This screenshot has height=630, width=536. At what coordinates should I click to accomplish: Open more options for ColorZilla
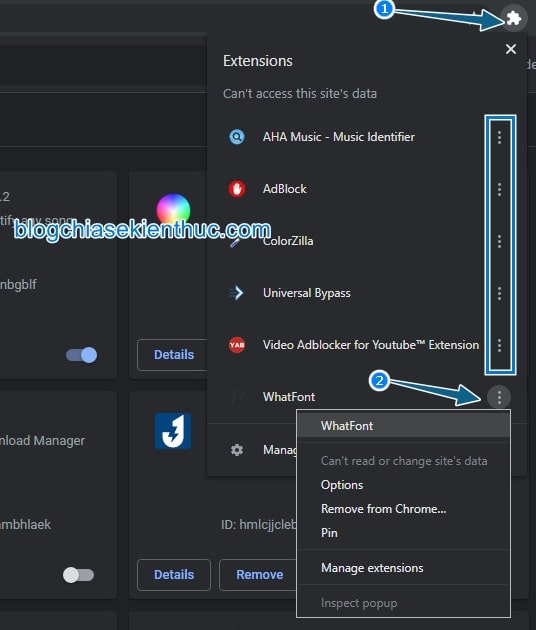coord(499,241)
